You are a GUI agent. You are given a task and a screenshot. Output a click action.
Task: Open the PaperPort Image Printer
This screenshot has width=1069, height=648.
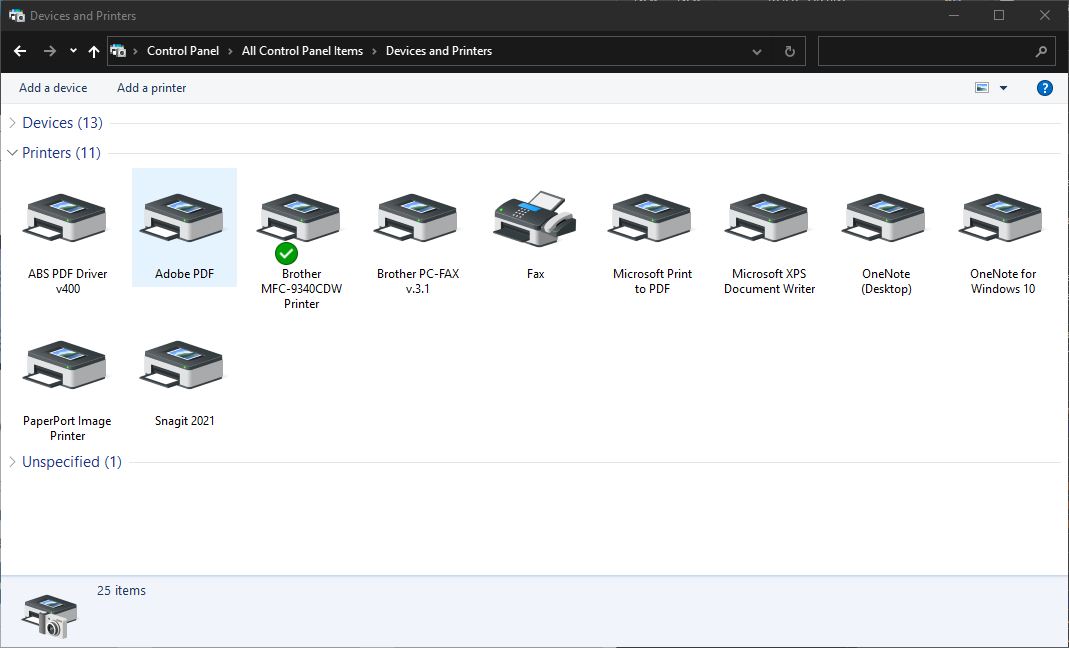[x=67, y=365]
